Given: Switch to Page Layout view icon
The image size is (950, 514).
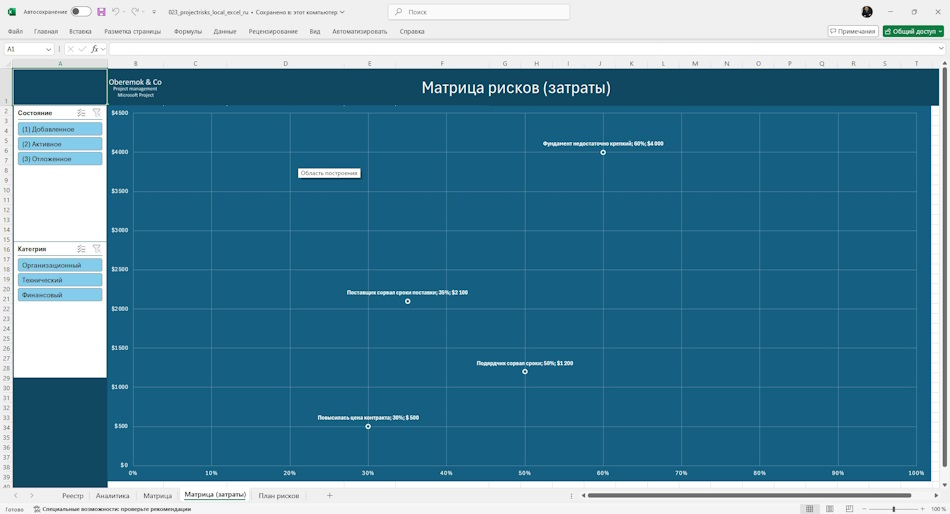Looking at the screenshot, I should click(x=829, y=509).
